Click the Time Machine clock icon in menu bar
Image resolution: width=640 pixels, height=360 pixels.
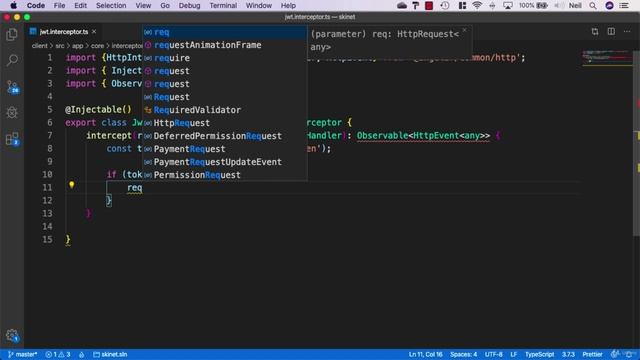pos(445,5)
